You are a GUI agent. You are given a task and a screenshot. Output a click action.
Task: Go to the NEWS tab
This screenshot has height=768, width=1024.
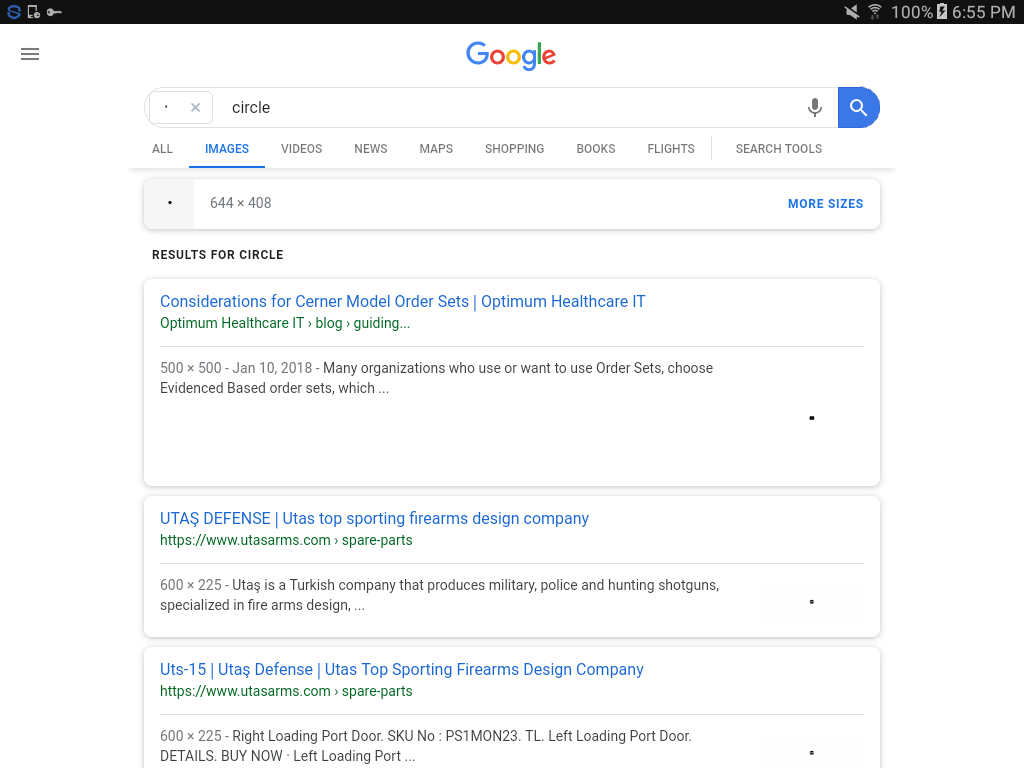[x=371, y=149]
